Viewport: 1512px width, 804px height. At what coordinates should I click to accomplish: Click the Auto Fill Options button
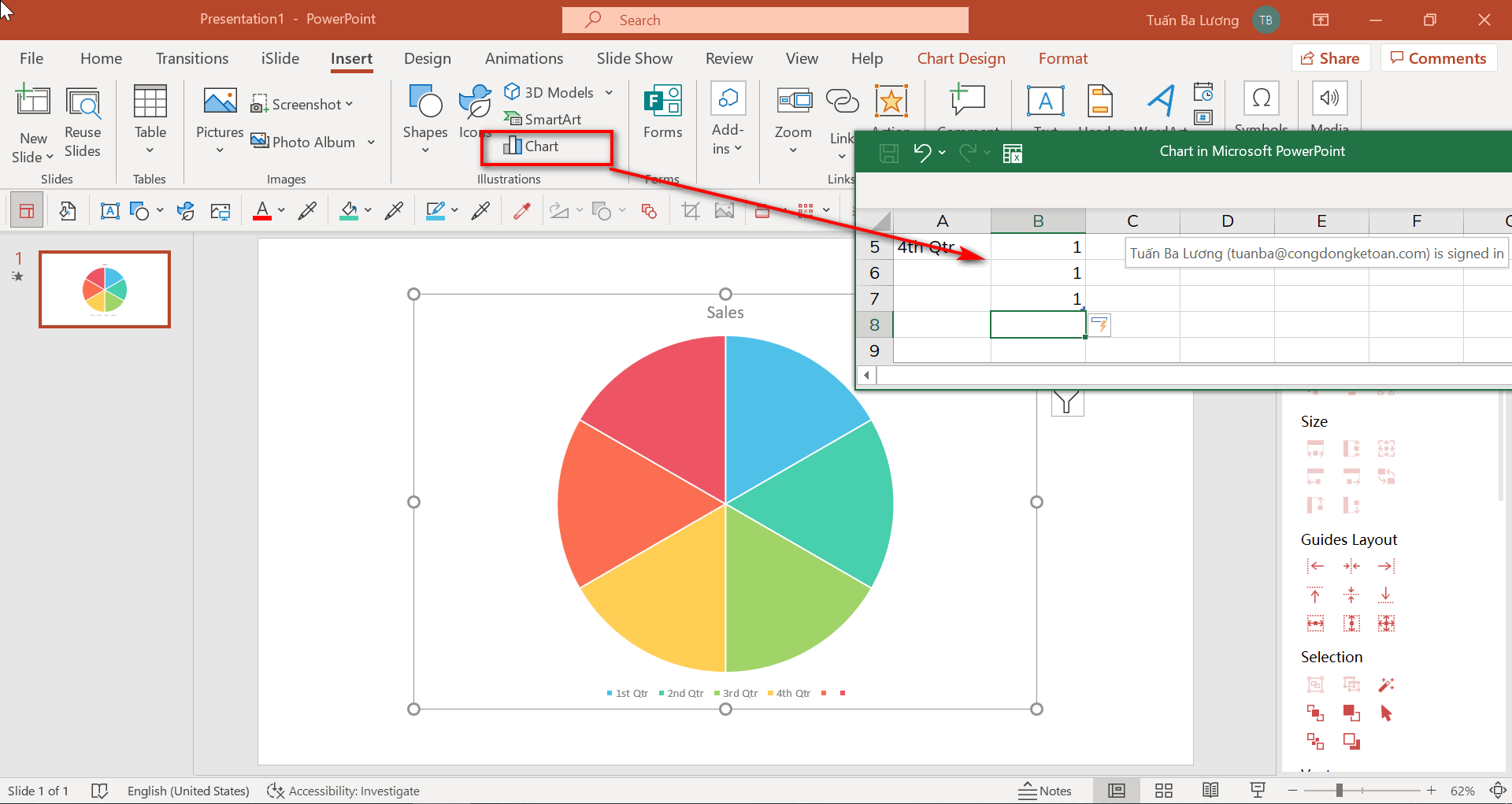1100,324
